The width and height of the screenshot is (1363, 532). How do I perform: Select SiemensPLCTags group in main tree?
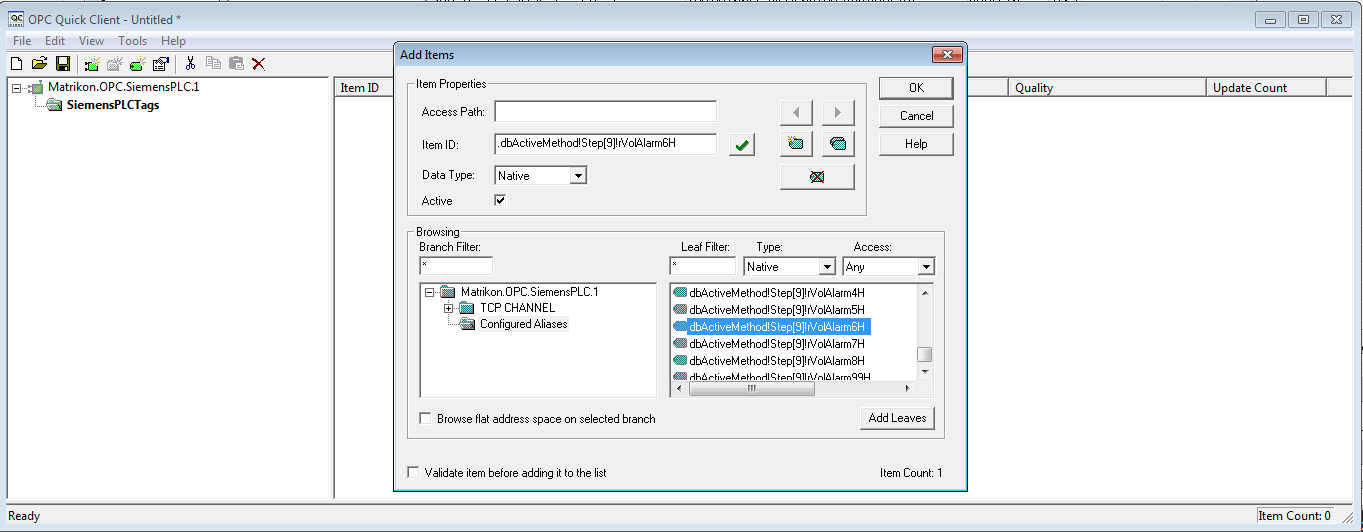point(112,105)
